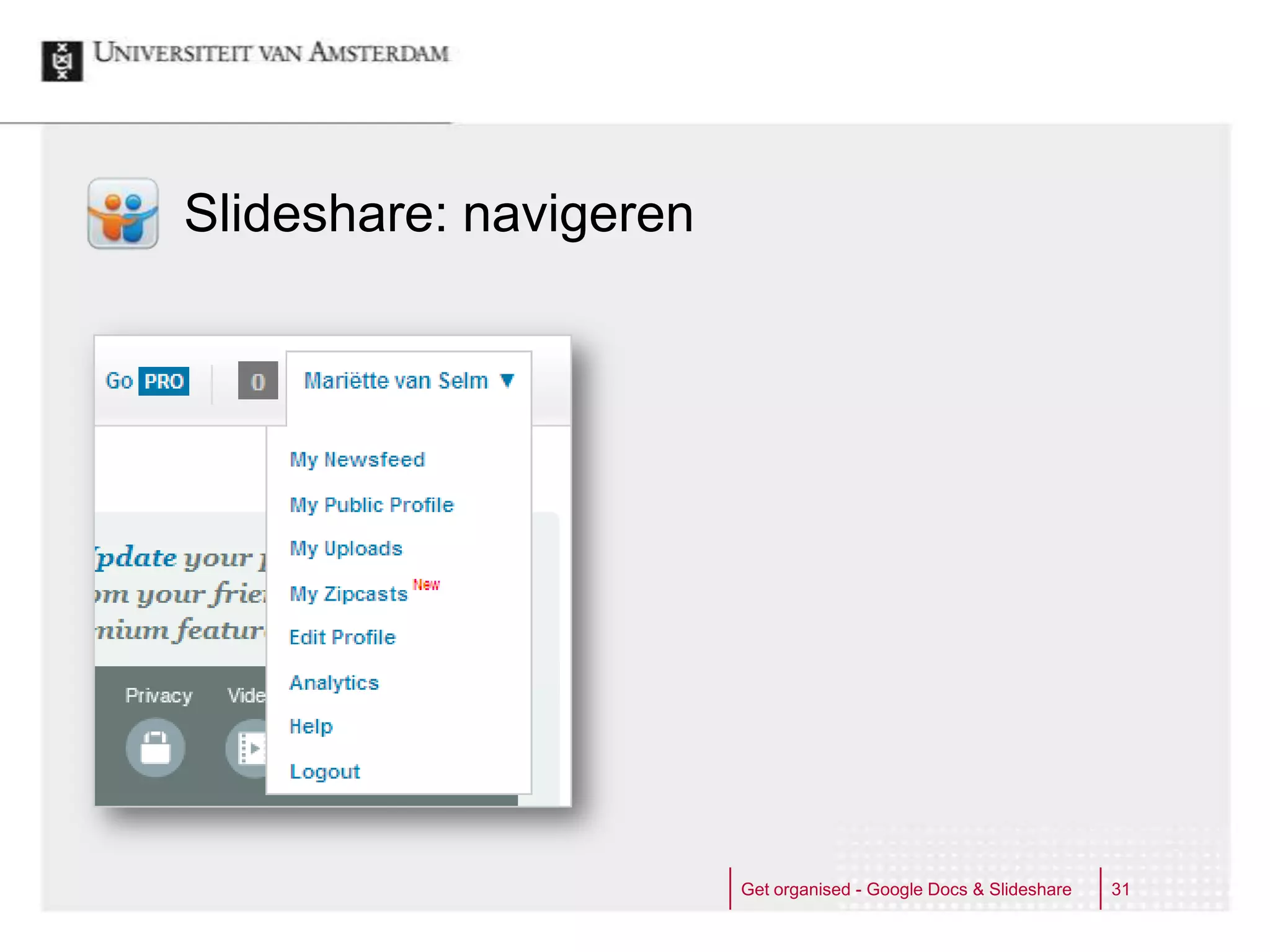Click the Mariëtte van Selm user name
The image size is (1270, 952).
(396, 381)
